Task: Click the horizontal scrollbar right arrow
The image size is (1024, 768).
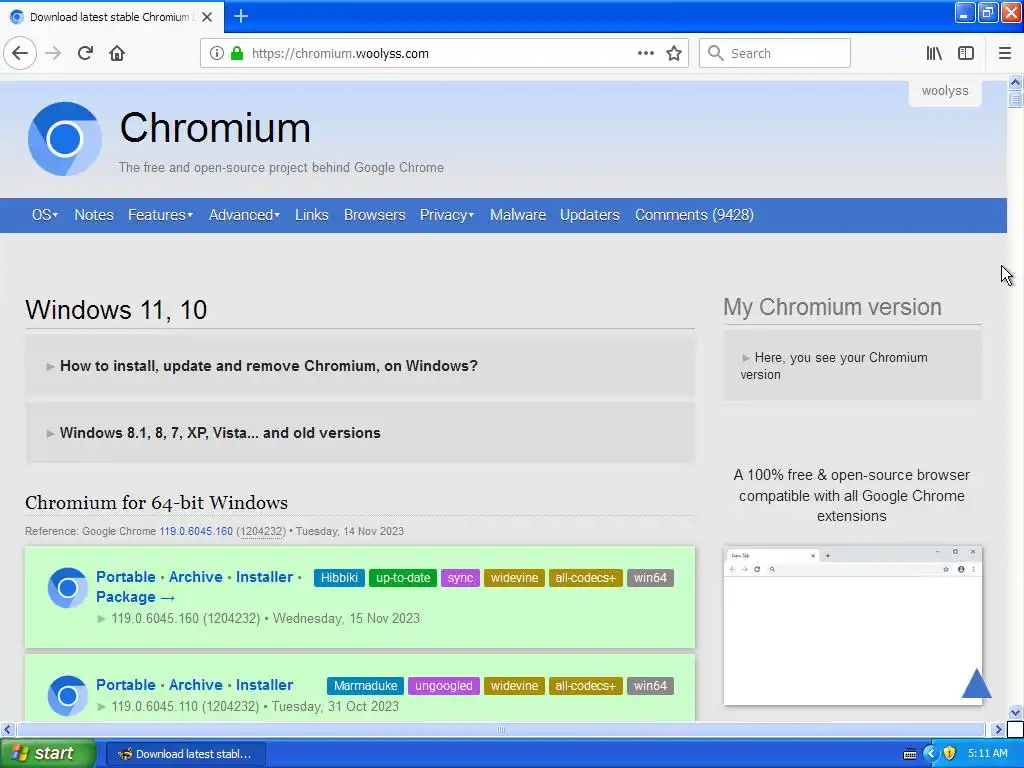Action: pyautogui.click(x=997, y=729)
